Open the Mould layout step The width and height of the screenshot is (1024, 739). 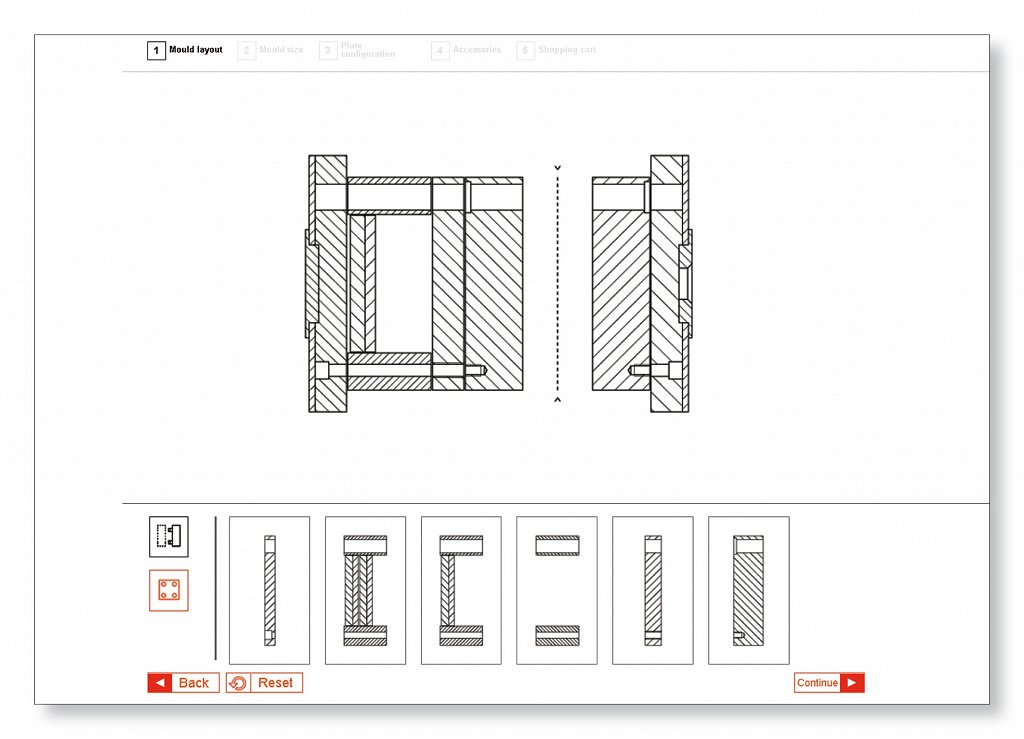185,50
